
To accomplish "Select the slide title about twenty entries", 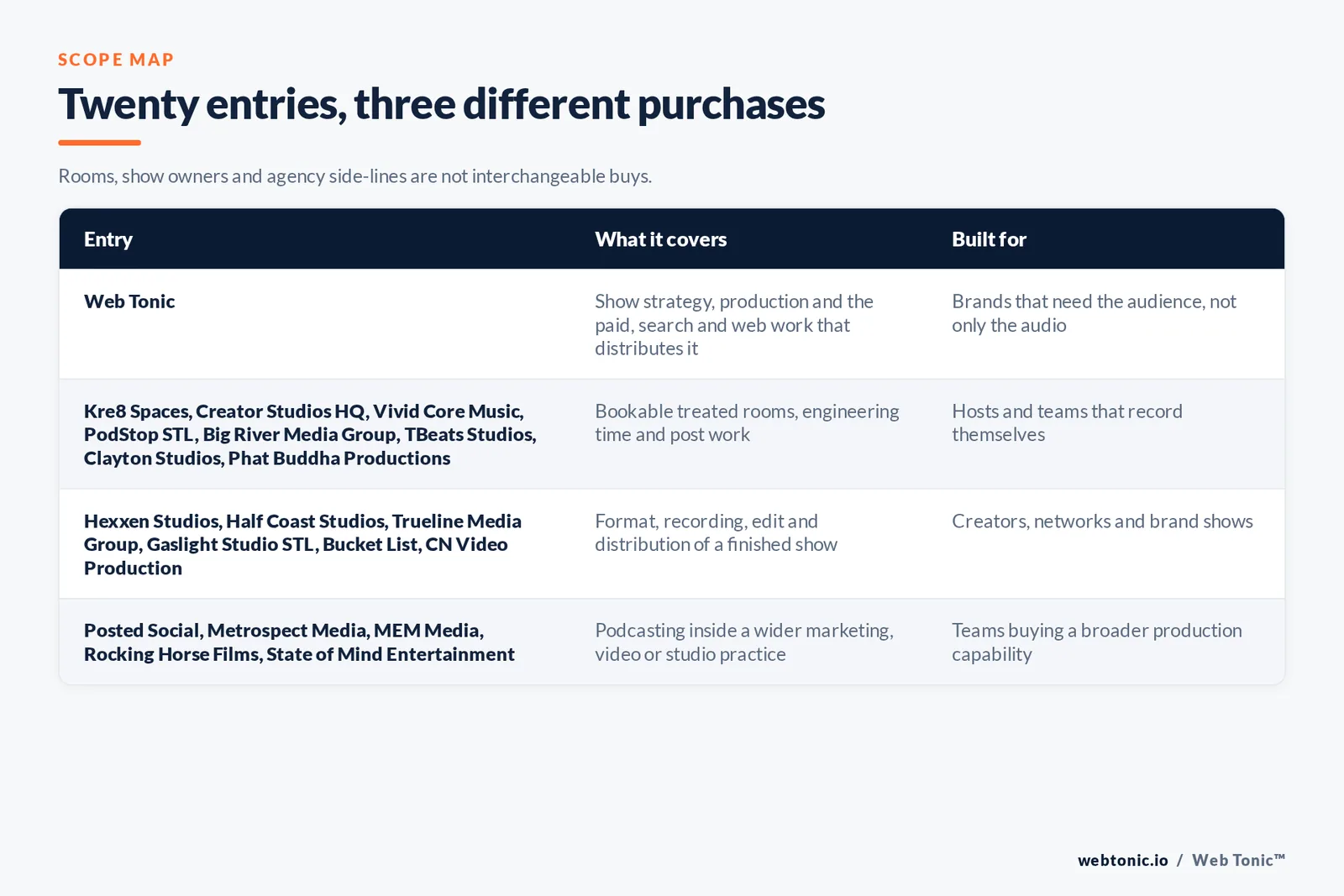I will click(441, 104).
